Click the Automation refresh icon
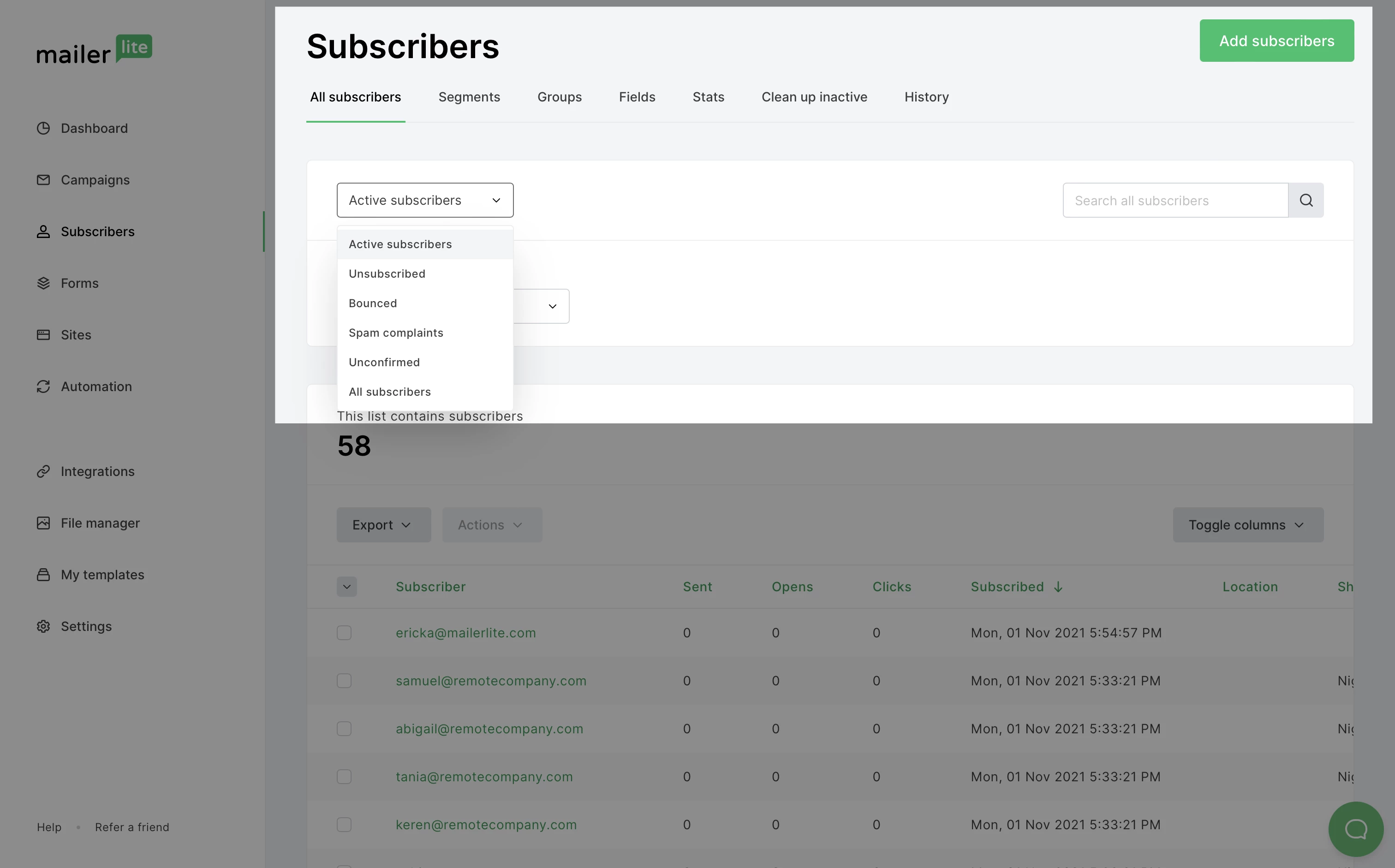The width and height of the screenshot is (1395, 868). tap(44, 386)
